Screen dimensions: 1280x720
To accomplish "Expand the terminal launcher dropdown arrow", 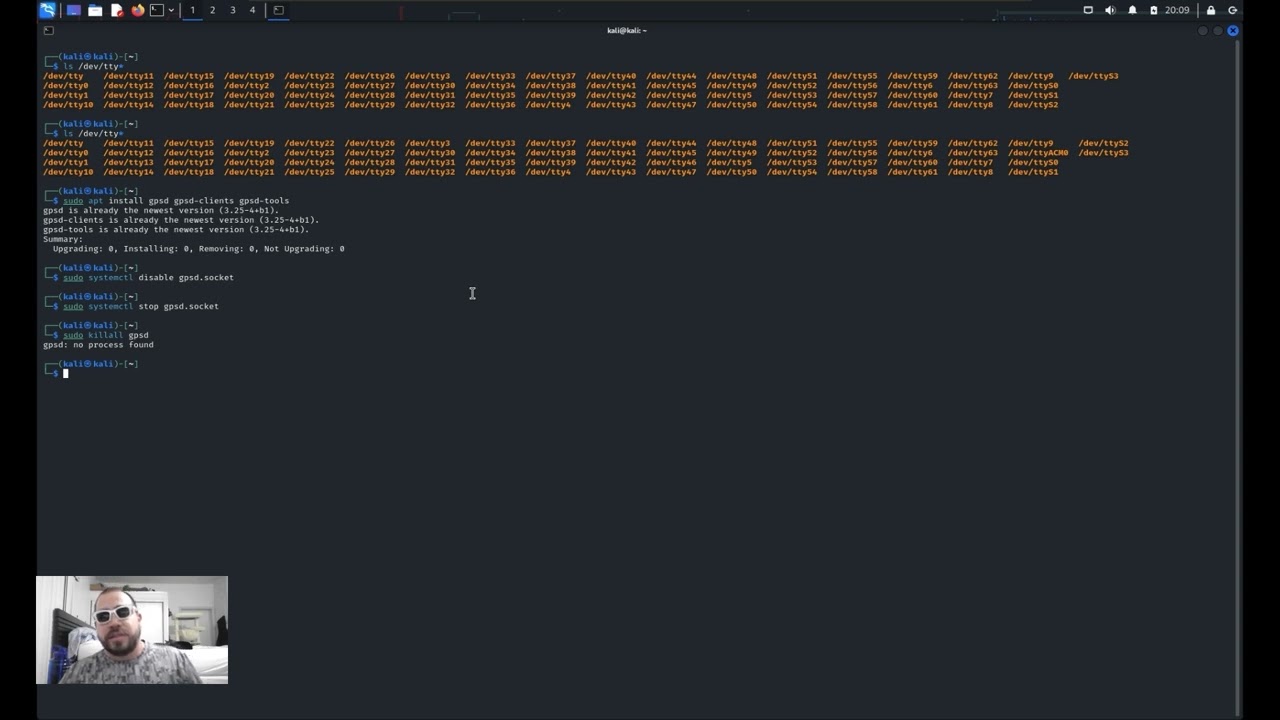I will (x=171, y=10).
